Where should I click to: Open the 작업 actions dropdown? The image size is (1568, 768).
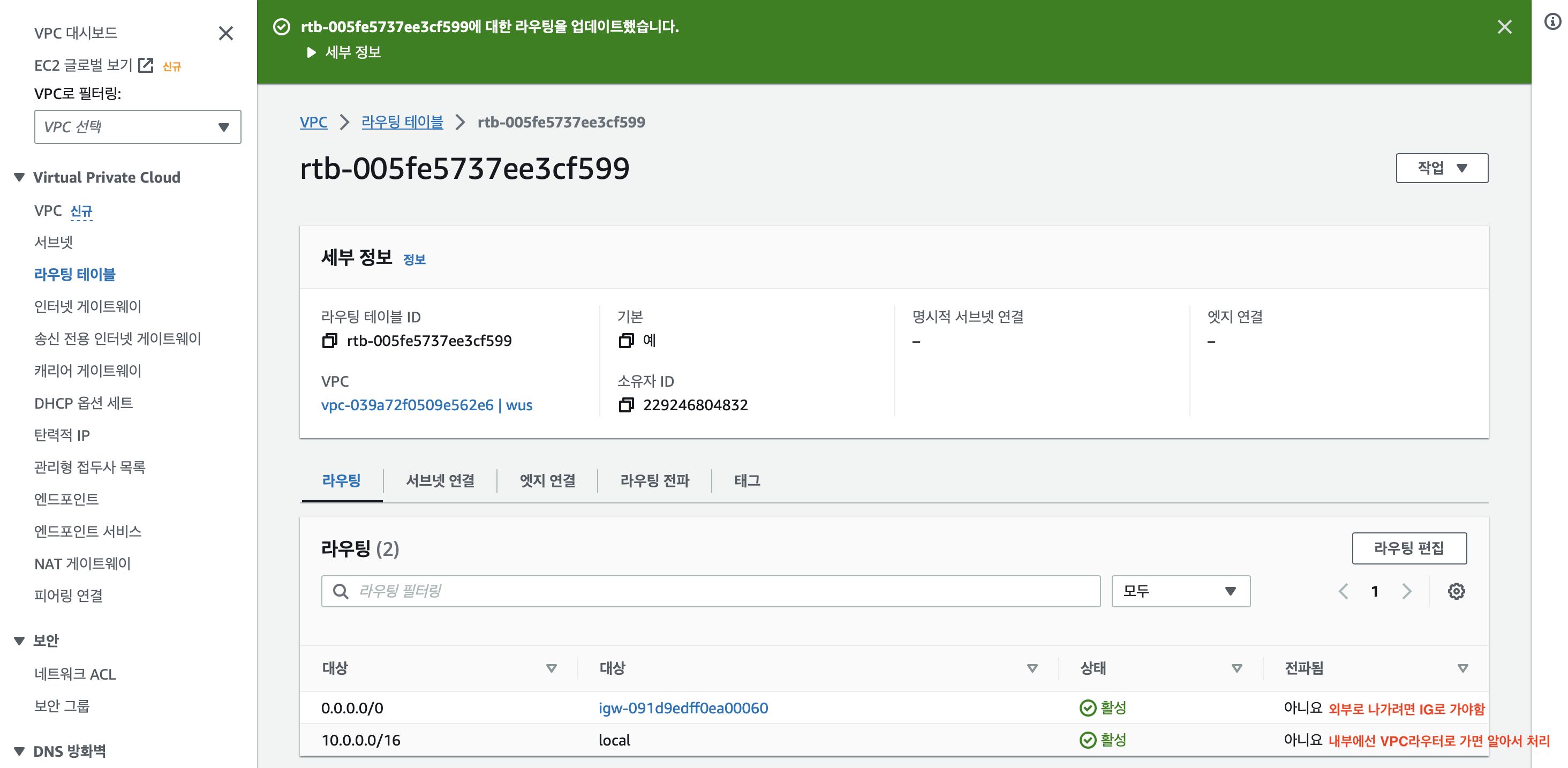pos(1442,168)
